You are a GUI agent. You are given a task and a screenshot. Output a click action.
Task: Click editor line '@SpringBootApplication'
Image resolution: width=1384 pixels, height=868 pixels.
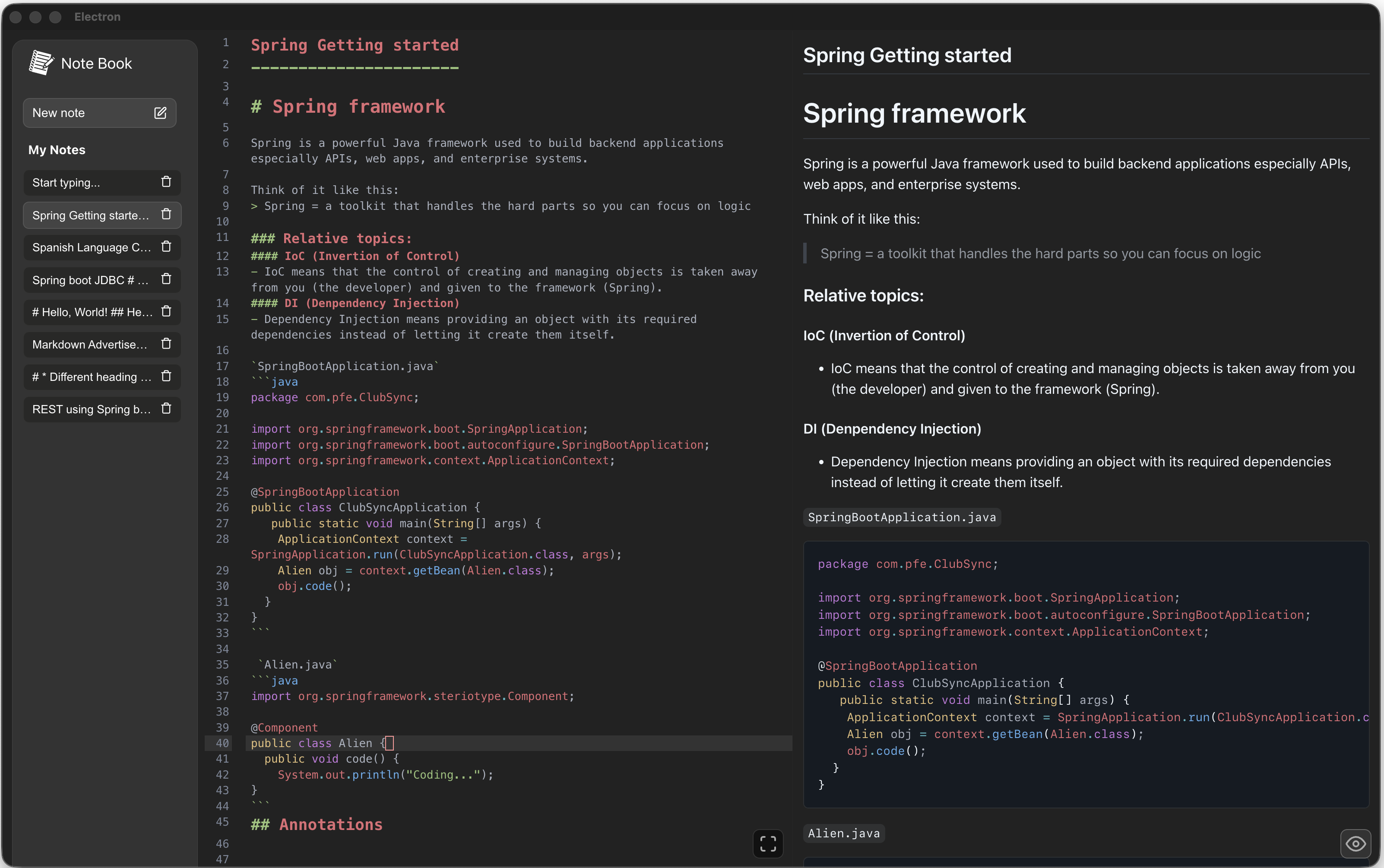(x=325, y=492)
